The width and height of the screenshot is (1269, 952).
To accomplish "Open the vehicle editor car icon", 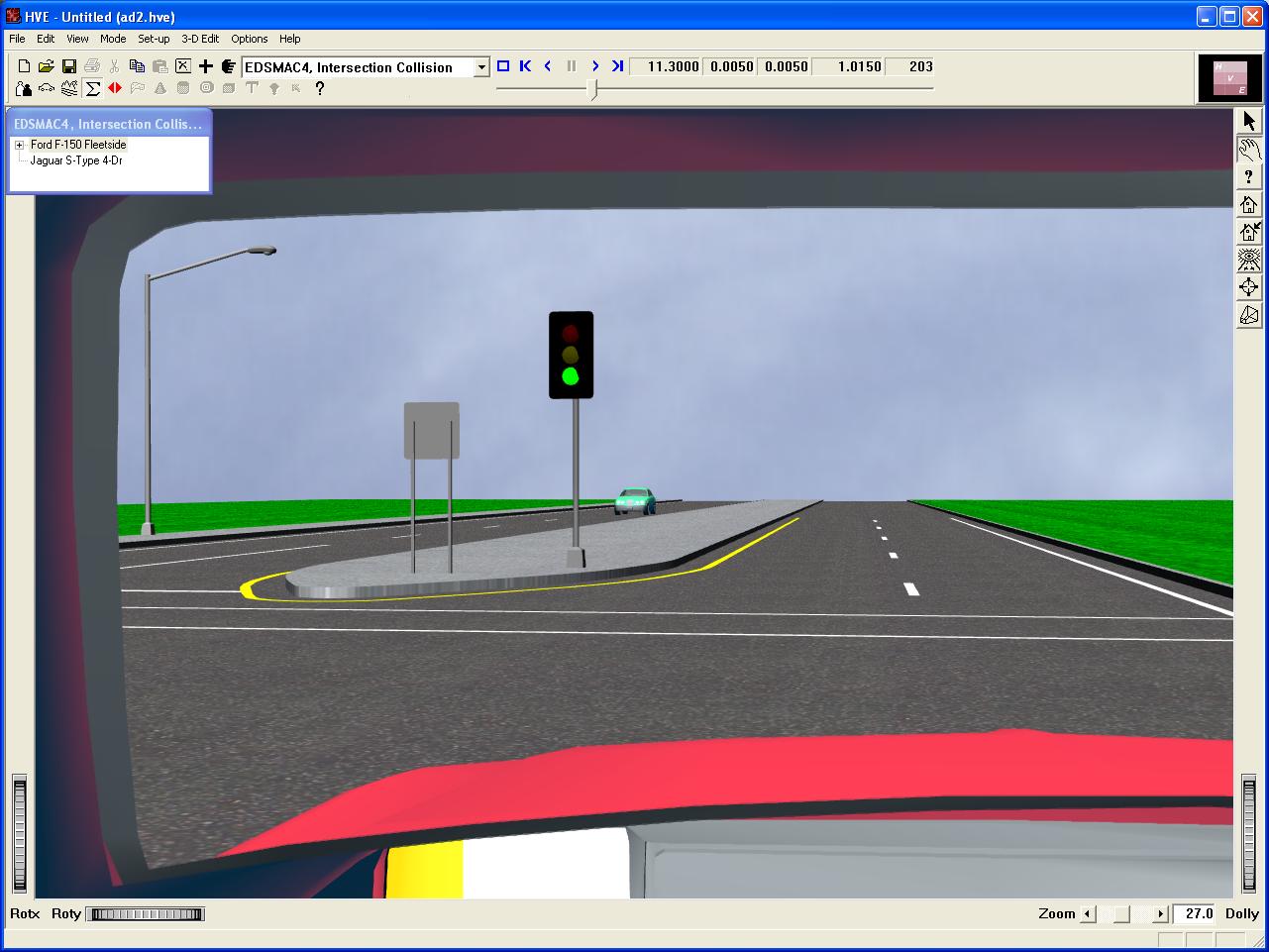I will (x=47, y=89).
